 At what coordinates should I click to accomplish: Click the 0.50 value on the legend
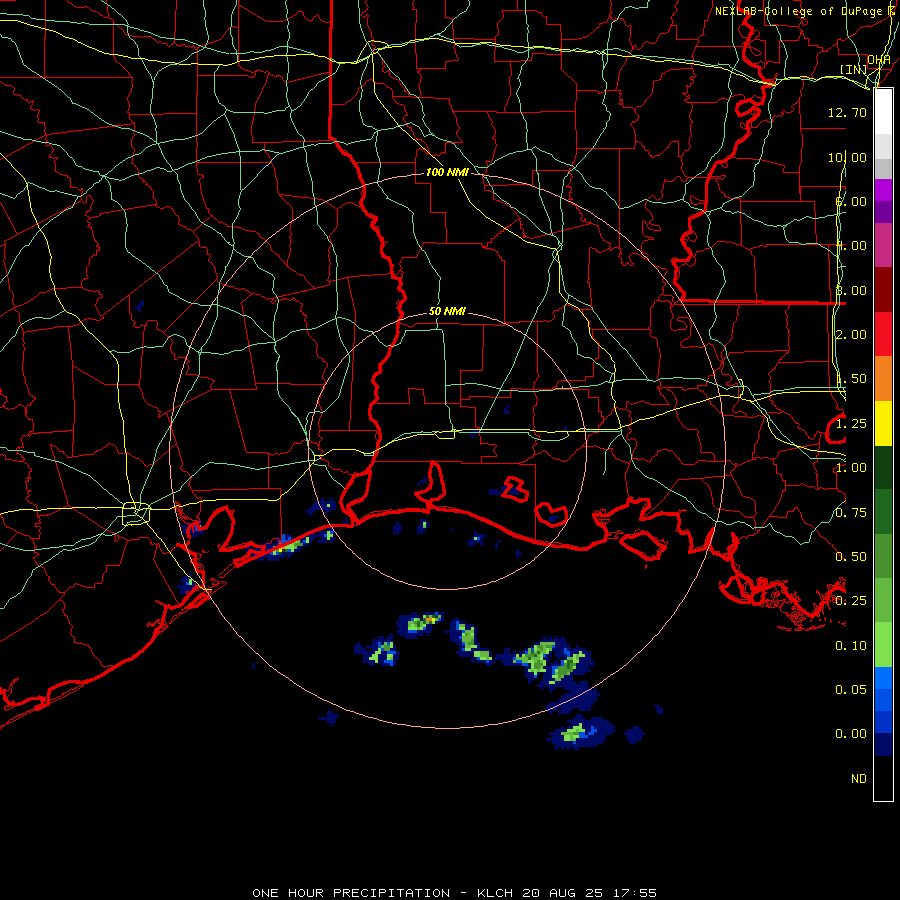(x=851, y=557)
